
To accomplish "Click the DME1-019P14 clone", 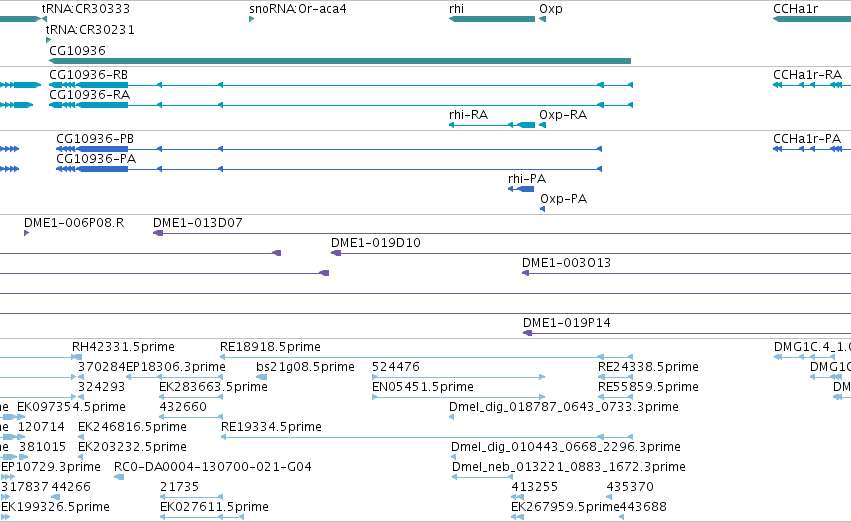I will point(687,333).
